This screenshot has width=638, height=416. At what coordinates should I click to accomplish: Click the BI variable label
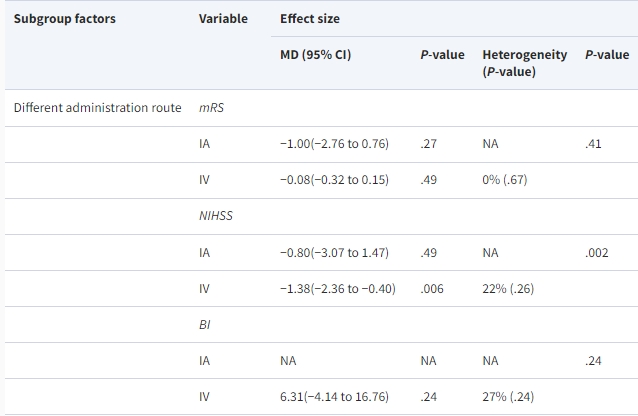(204, 325)
